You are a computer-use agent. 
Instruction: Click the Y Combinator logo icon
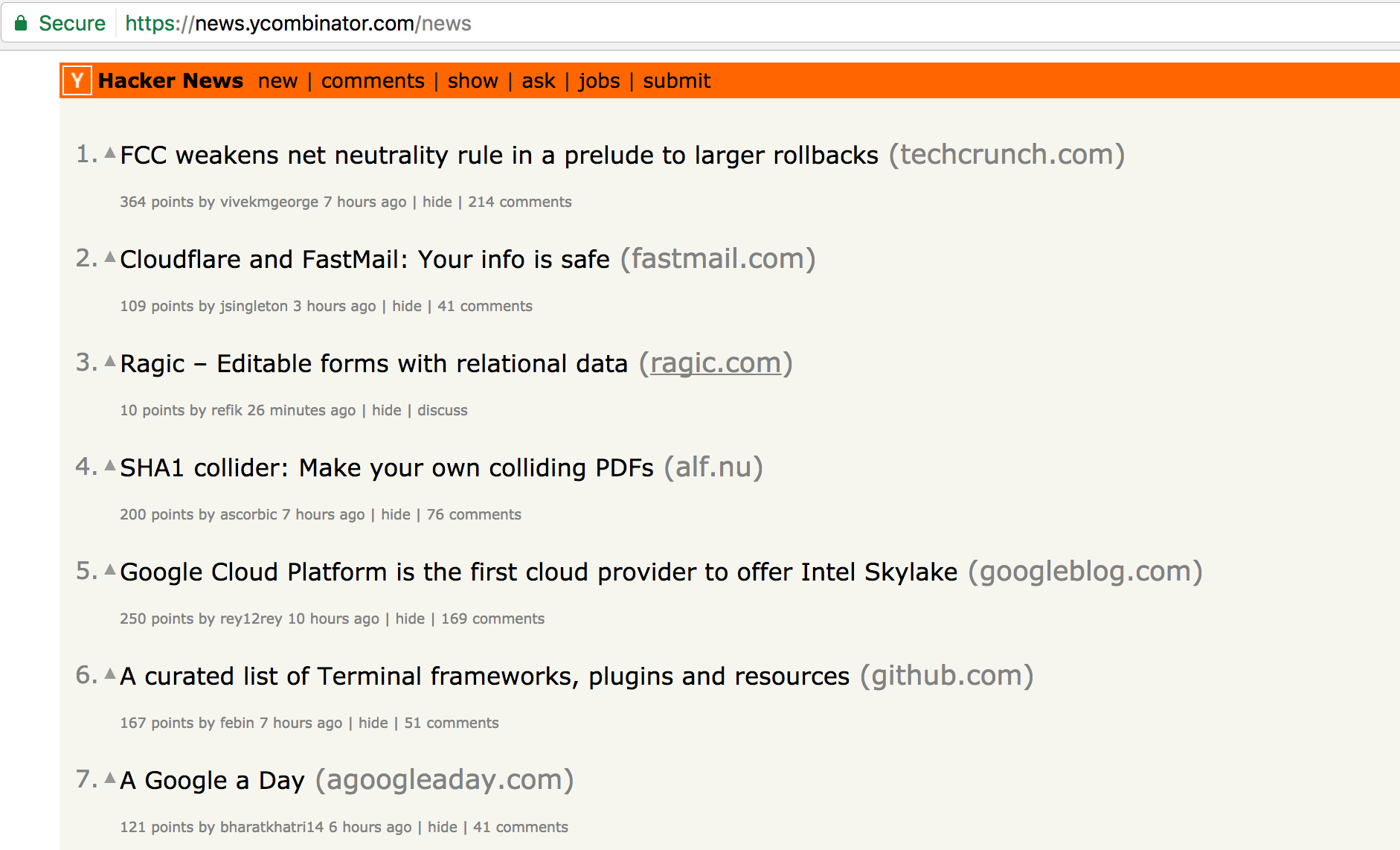pos(77,80)
